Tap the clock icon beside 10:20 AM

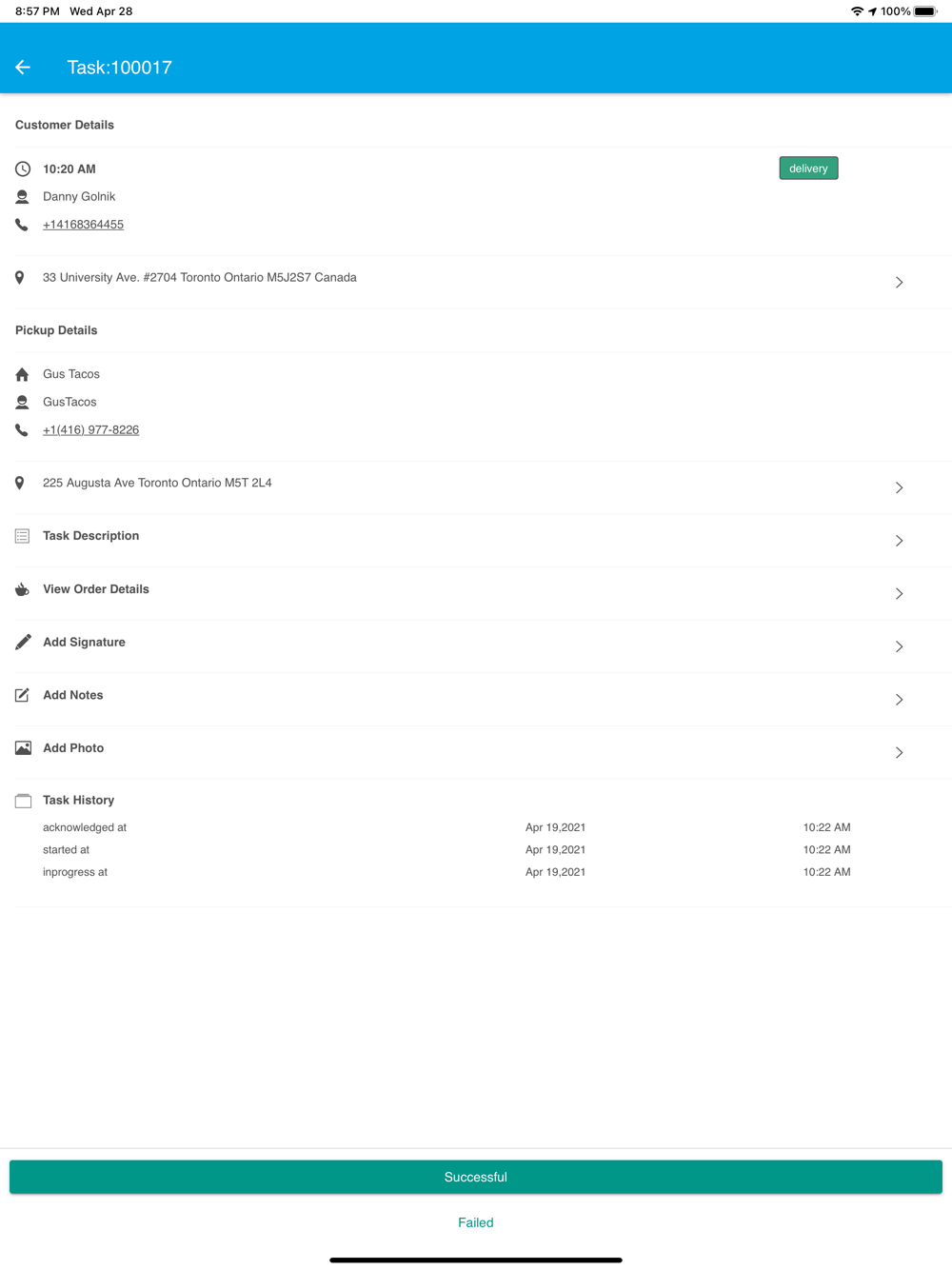click(x=23, y=169)
